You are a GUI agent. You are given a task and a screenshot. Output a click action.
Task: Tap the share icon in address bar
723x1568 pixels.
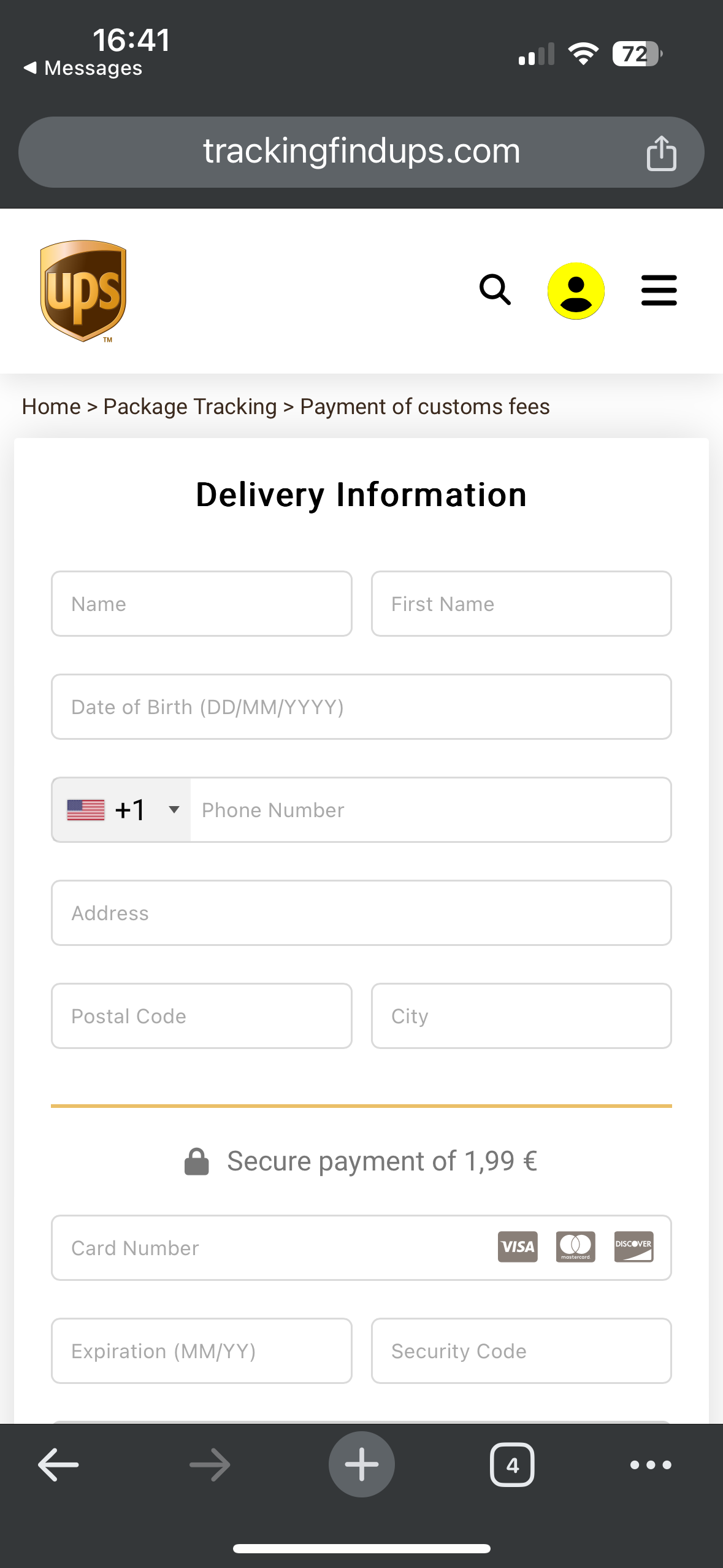[x=661, y=153]
